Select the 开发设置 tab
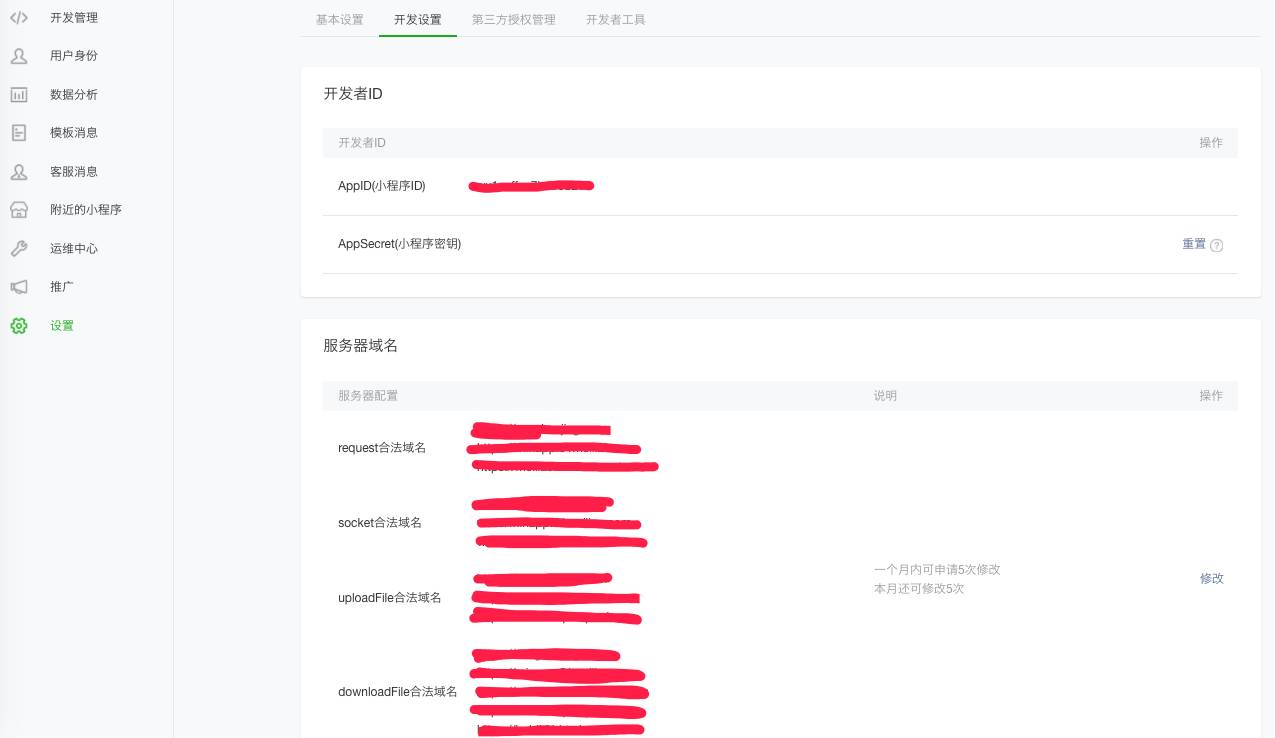Viewport: 1275px width, 738px height. tap(418, 19)
